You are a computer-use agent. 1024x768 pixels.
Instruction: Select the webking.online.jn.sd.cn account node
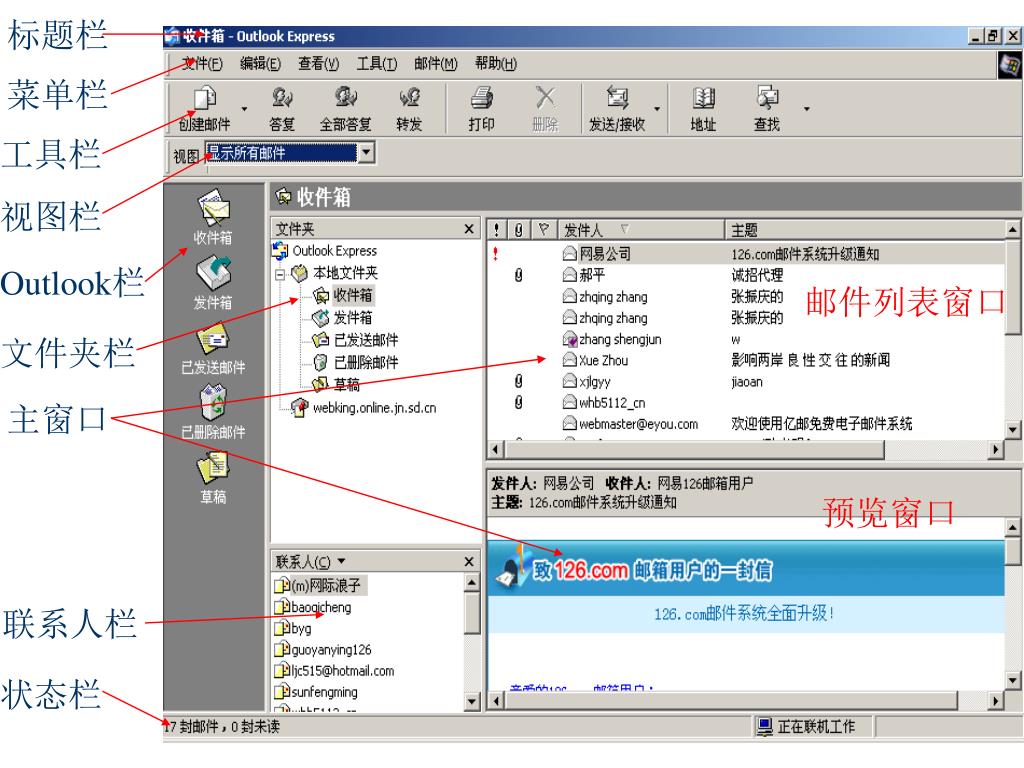(364, 408)
